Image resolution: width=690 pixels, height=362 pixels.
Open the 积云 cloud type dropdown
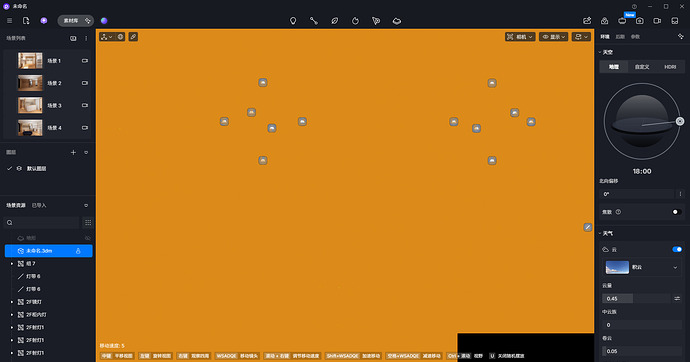[642, 267]
